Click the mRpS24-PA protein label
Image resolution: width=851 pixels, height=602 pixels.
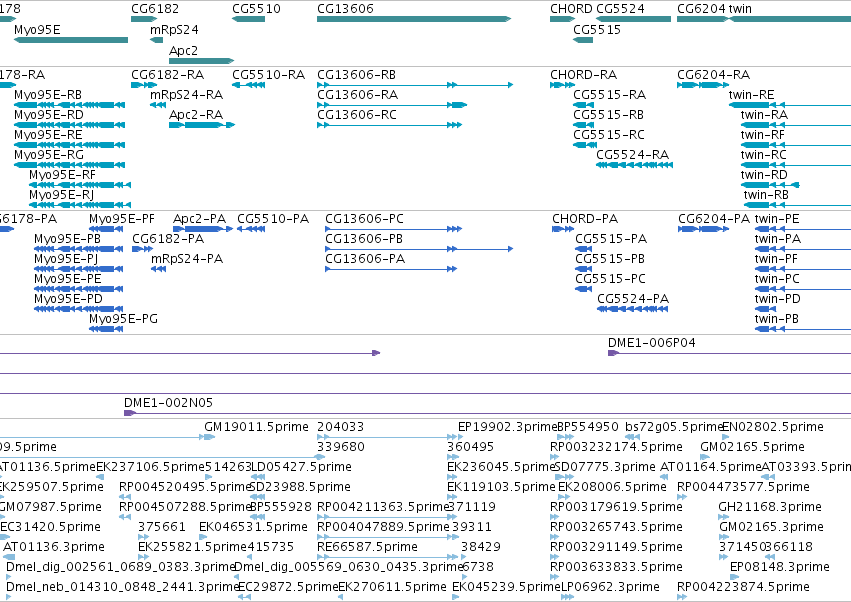pyautogui.click(x=187, y=259)
